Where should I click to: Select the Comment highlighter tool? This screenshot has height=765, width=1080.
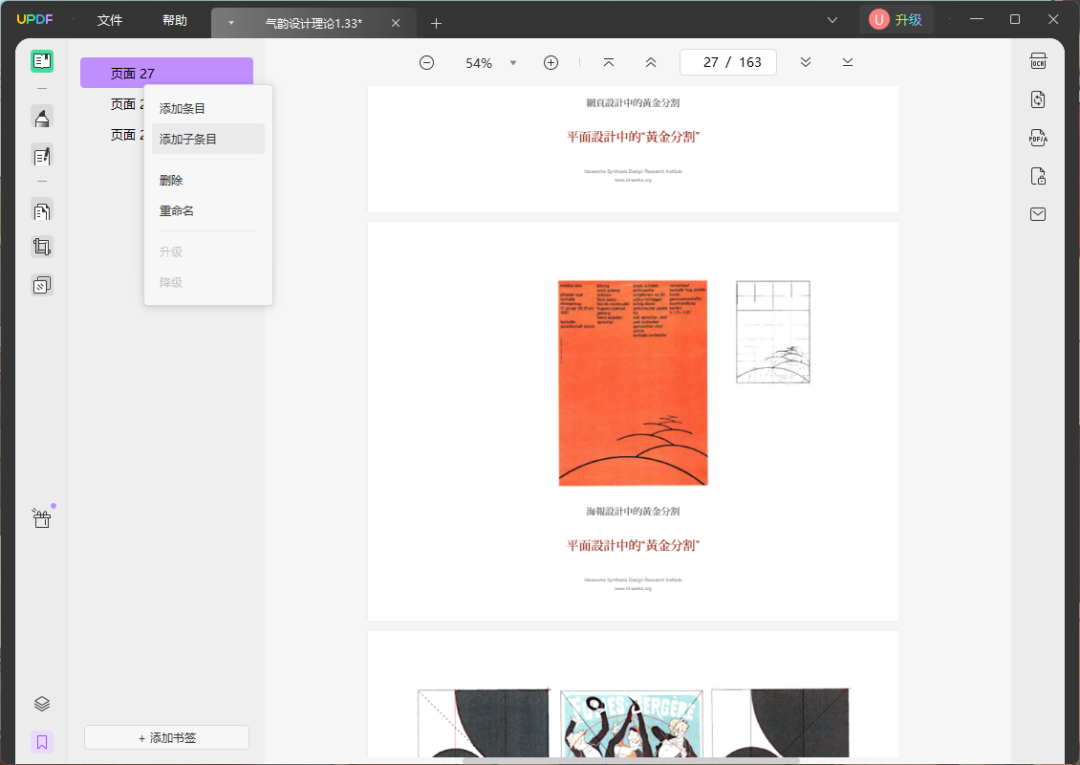(x=41, y=119)
